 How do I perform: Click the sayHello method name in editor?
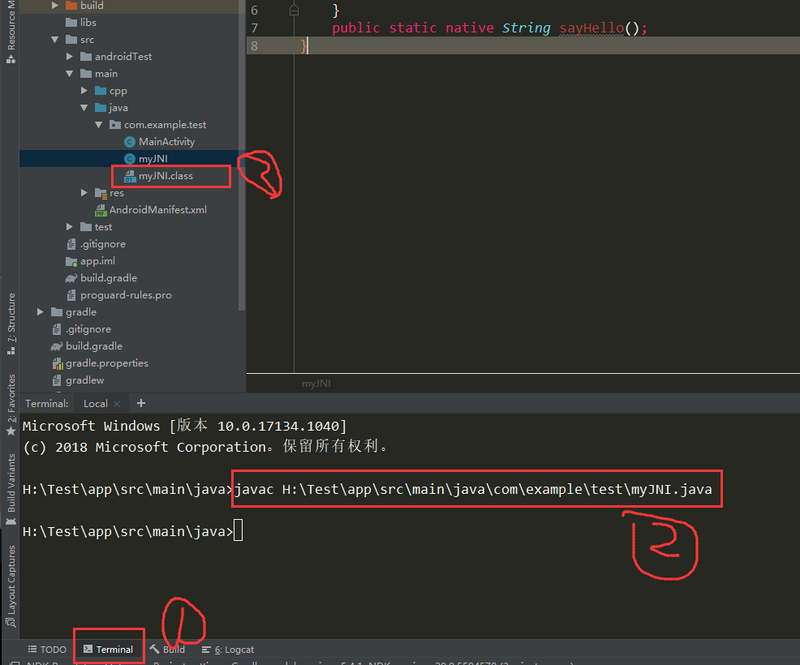592,28
